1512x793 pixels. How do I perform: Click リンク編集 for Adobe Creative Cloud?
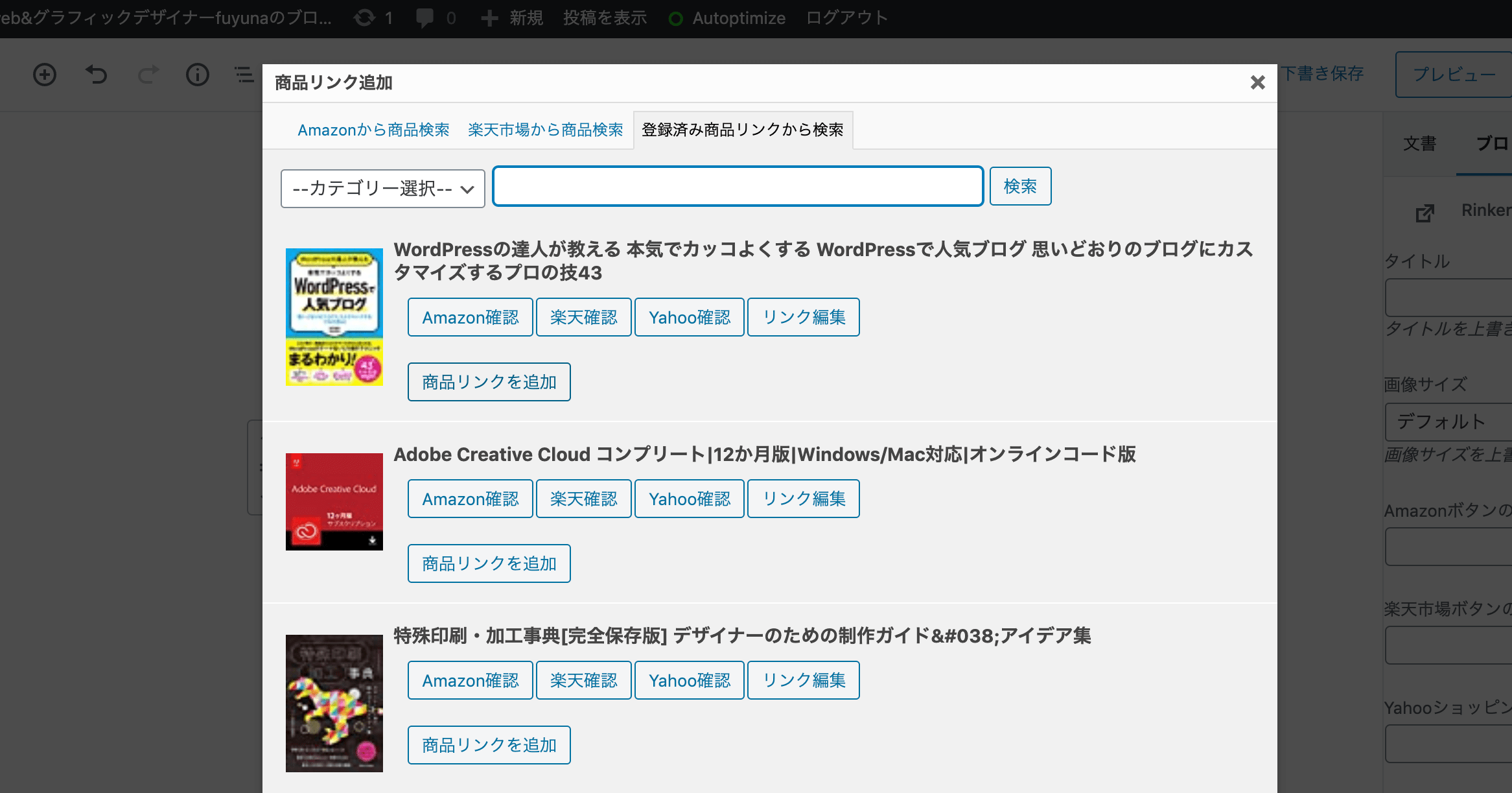pos(804,499)
